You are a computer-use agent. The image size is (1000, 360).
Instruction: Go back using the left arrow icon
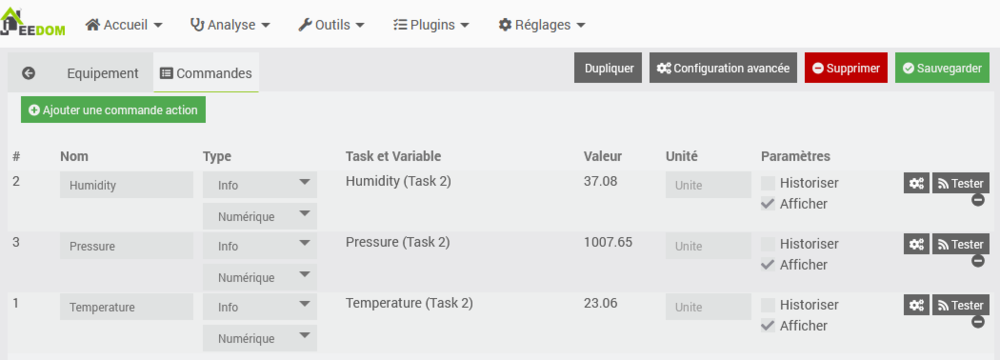click(x=28, y=73)
